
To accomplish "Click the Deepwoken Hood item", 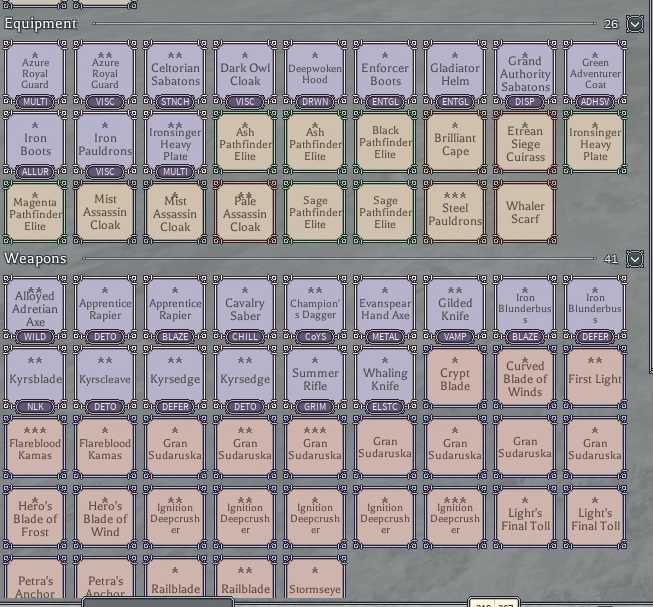I will point(315,73).
